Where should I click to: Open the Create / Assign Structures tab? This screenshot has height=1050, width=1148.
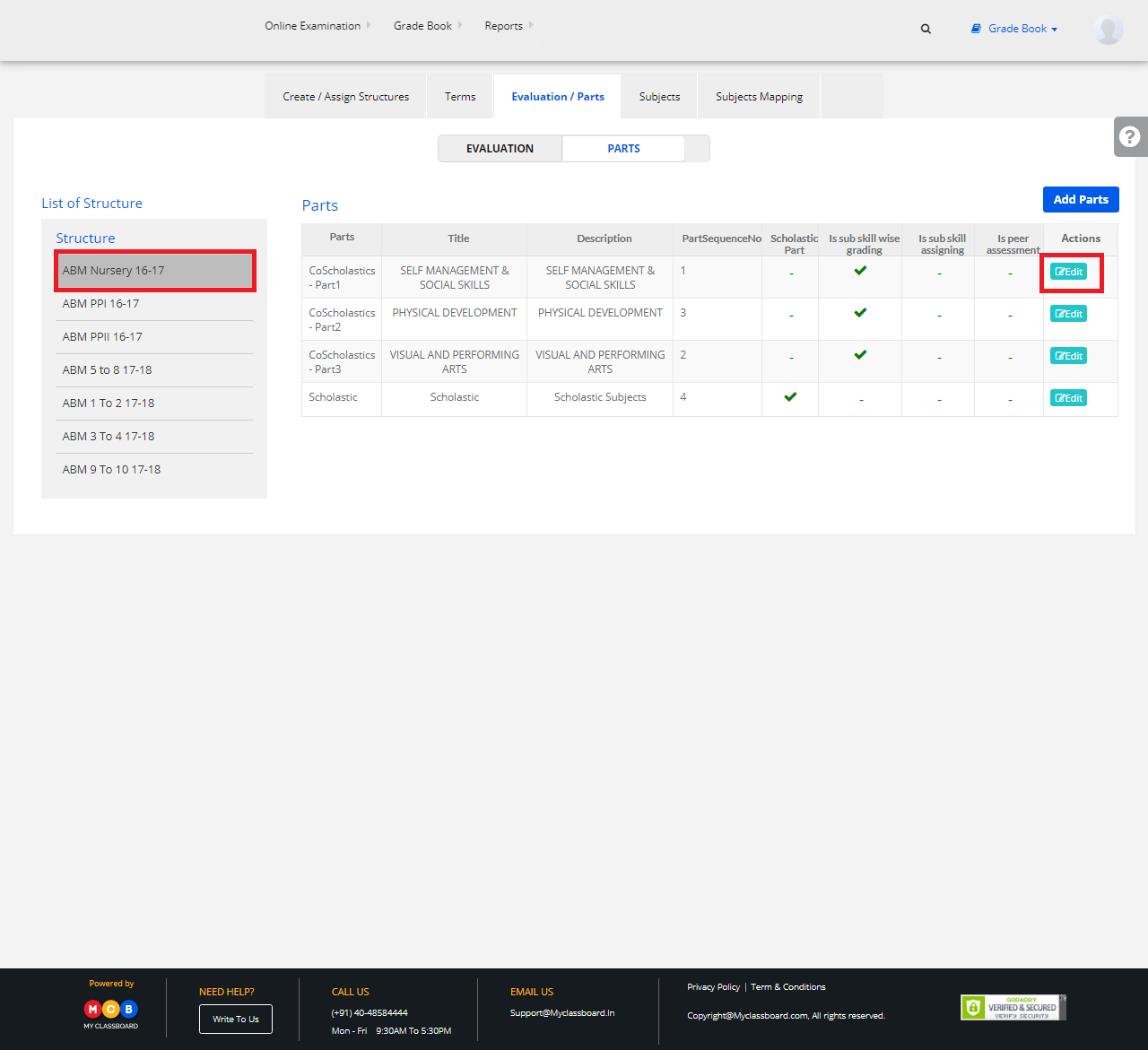click(345, 97)
